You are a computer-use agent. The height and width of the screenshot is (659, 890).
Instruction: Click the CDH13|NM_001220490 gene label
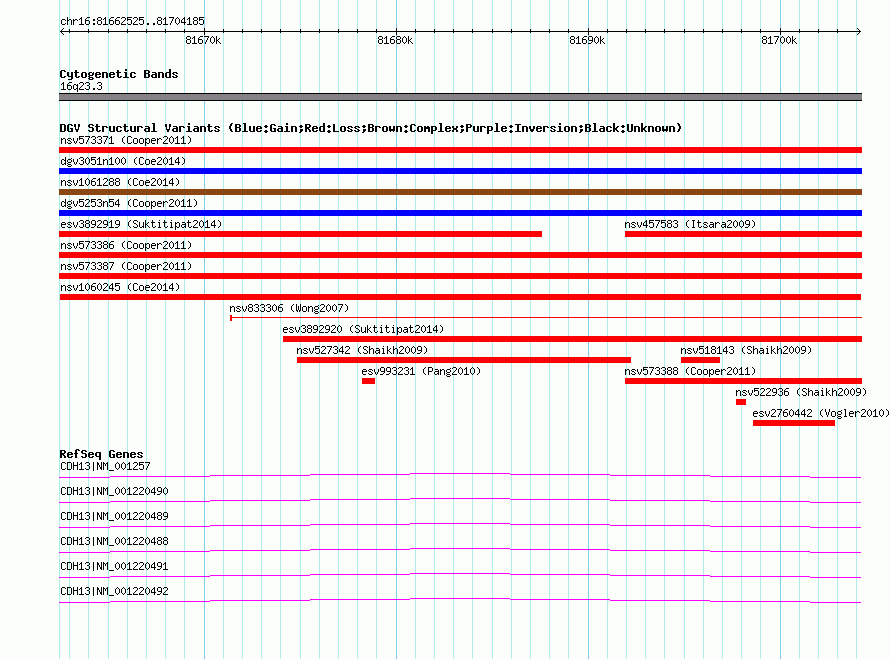tap(114, 491)
